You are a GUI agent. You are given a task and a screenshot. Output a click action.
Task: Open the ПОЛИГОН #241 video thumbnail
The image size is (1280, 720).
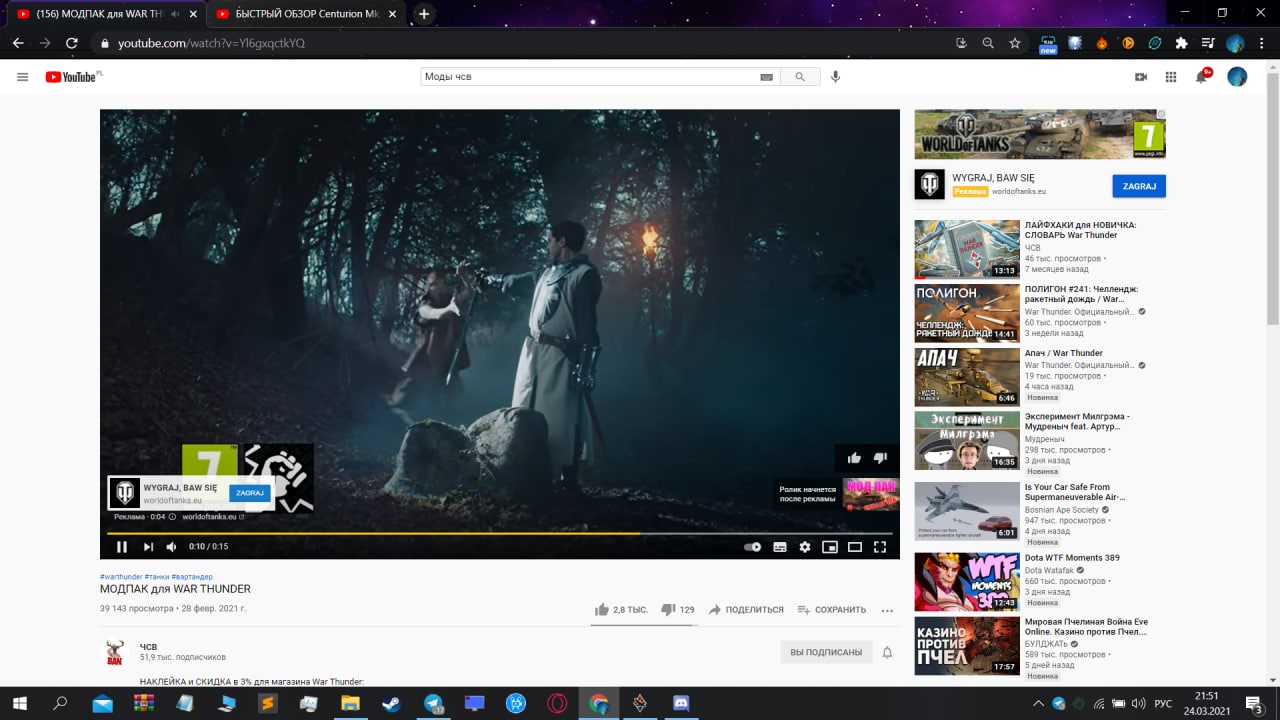967,313
